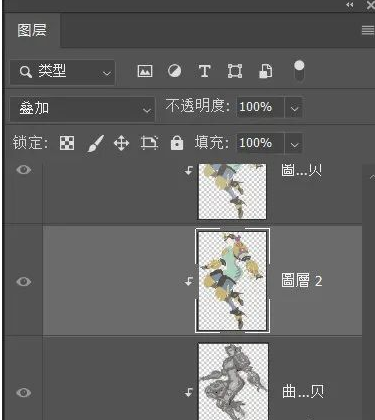
Task: Click clipping arrow on sketch layer
Action: pyautogui.click(x=189, y=392)
